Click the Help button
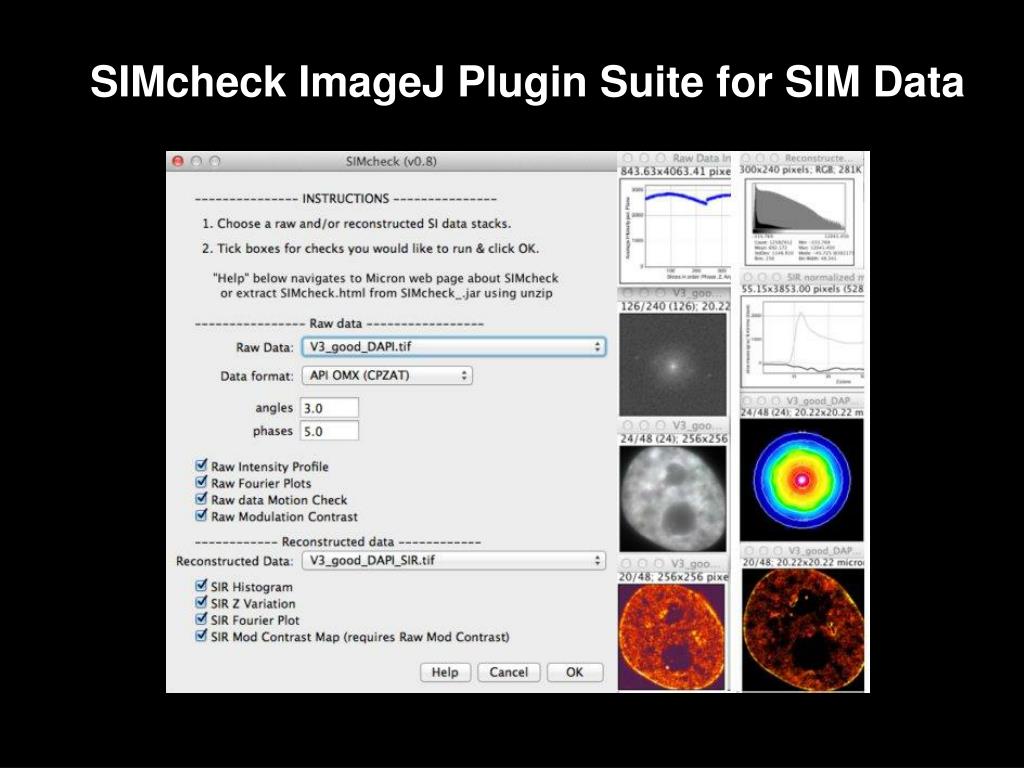This screenshot has height=768, width=1024. (445, 672)
